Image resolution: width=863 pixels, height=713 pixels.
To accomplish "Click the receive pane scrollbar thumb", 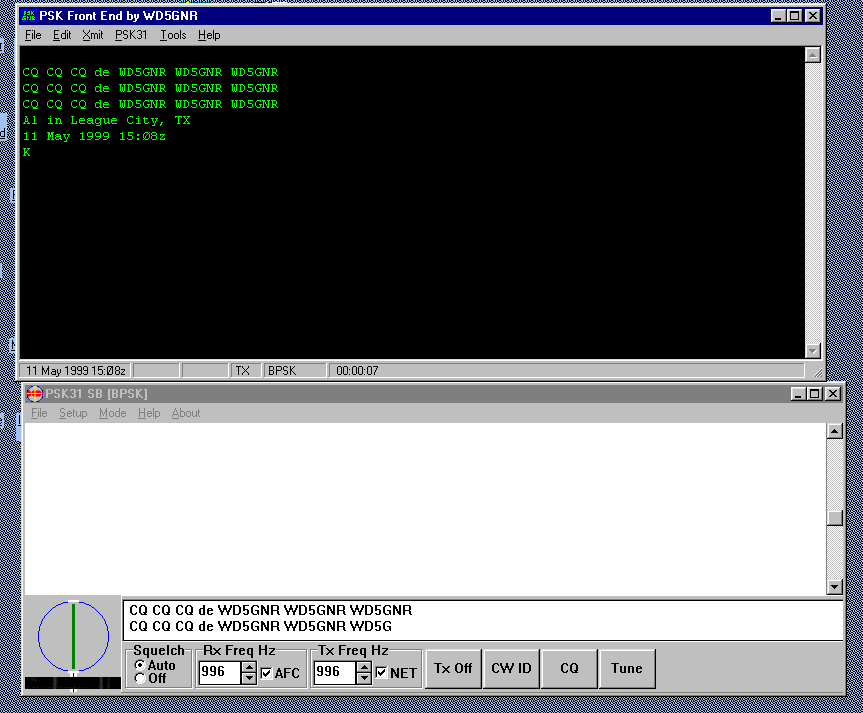I will tap(835, 517).
